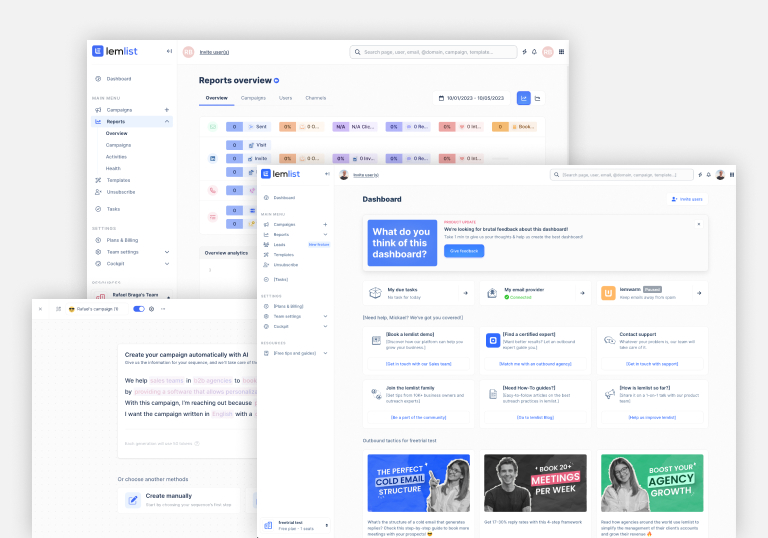
Task: Open Leads in the Dashboard window sidebar
Action: pos(279,245)
